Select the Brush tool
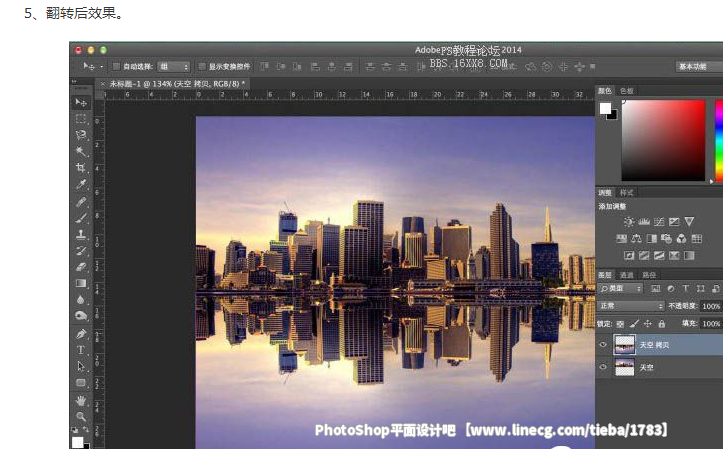Screen dimensions: 723x449 [81, 218]
